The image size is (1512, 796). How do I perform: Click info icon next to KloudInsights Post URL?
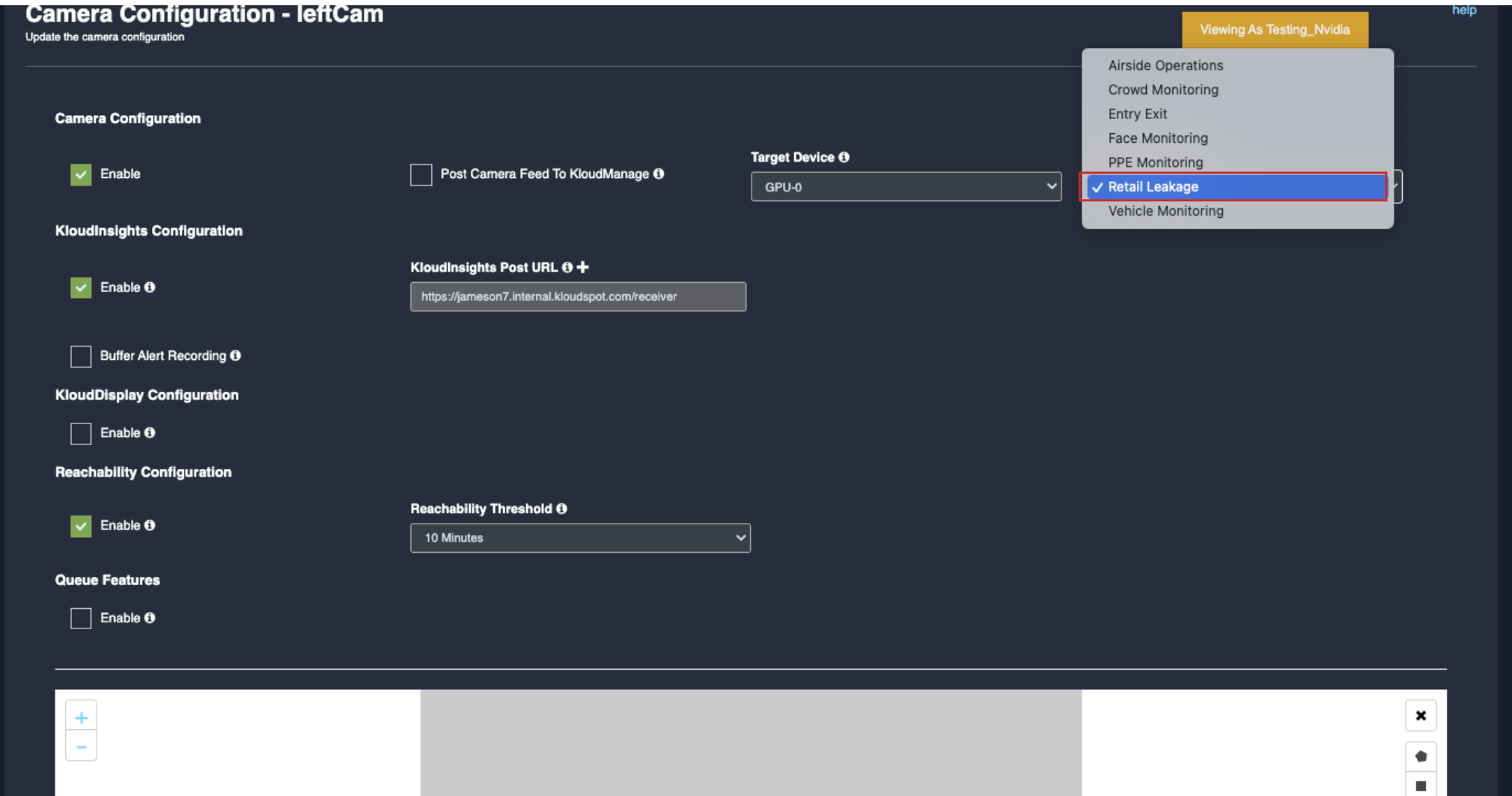click(x=567, y=267)
